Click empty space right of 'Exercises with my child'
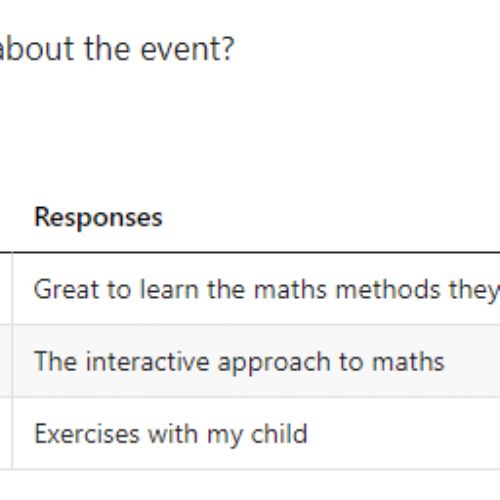This screenshot has width=500, height=500. click(403, 433)
